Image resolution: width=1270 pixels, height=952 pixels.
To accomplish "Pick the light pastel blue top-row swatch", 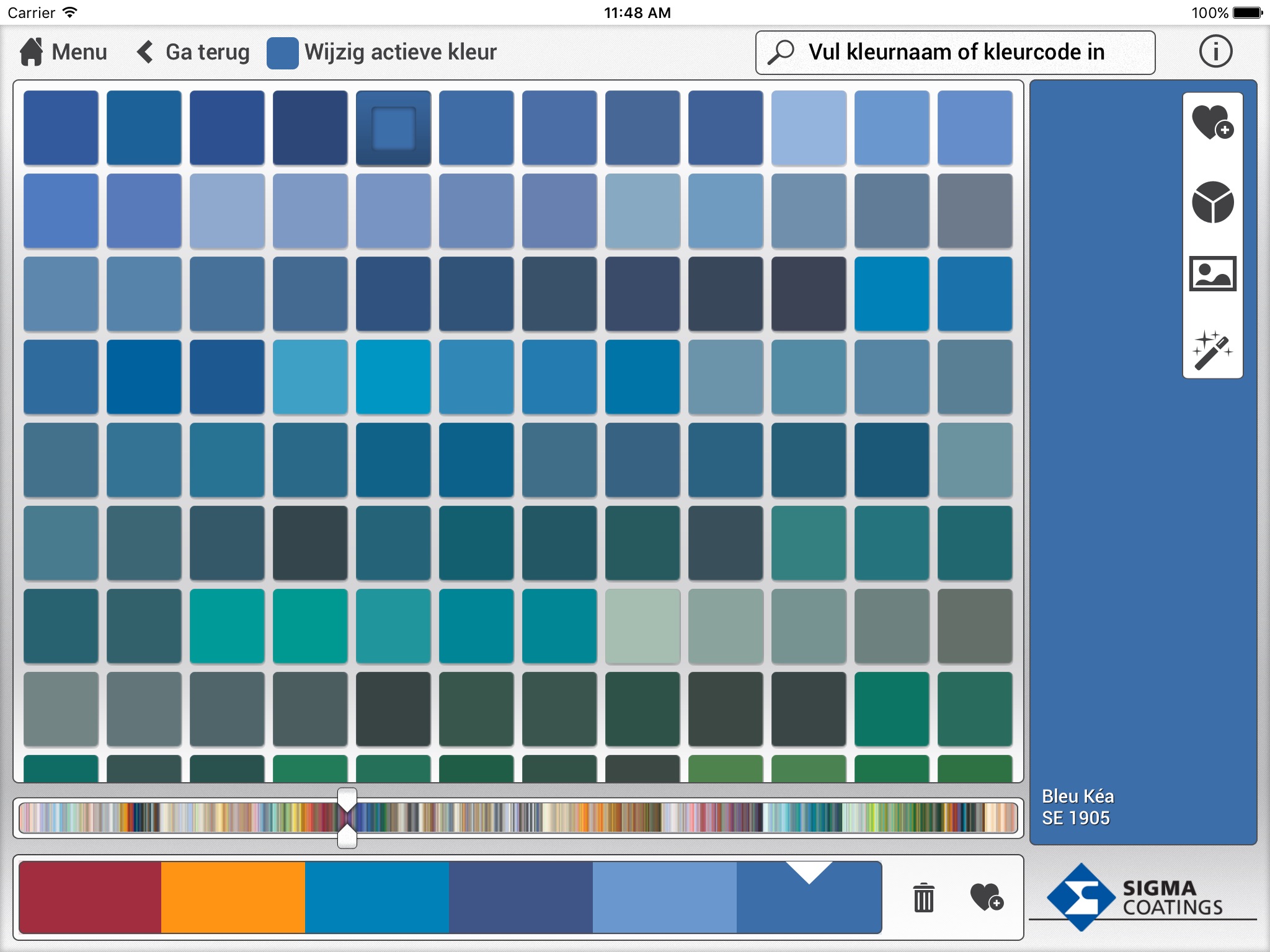I will coord(809,128).
